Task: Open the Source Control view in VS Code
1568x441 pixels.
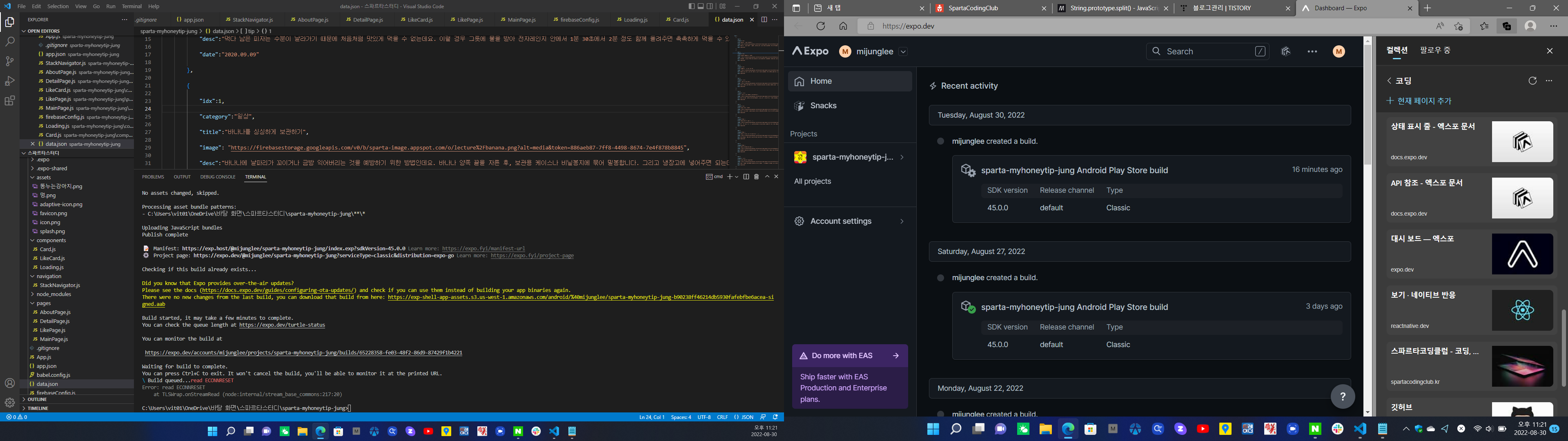Action: click(10, 62)
